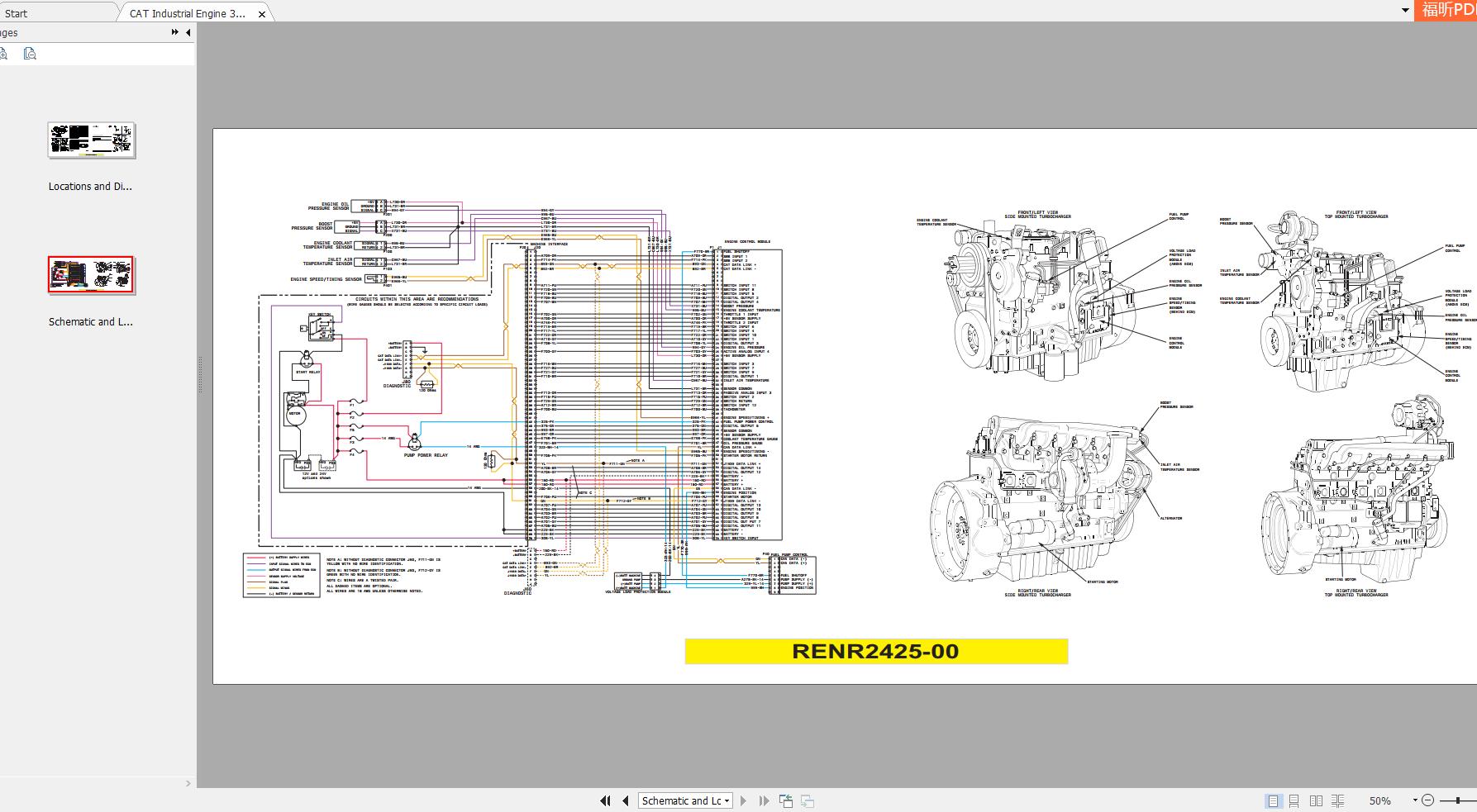Select the CAT Industrial Engine document tab

tap(186, 12)
